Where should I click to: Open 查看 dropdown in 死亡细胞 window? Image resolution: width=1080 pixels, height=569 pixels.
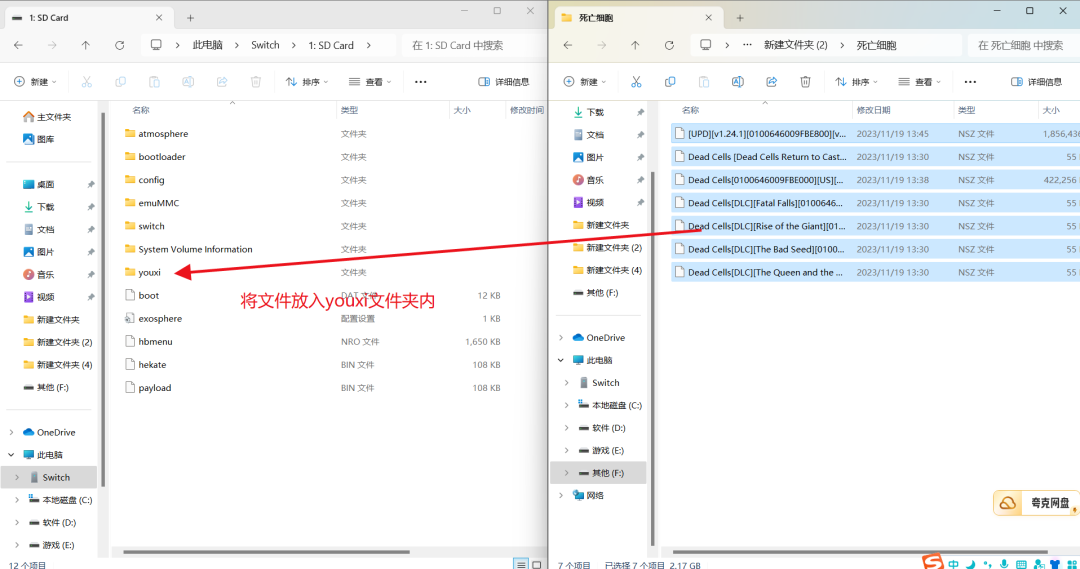(920, 82)
